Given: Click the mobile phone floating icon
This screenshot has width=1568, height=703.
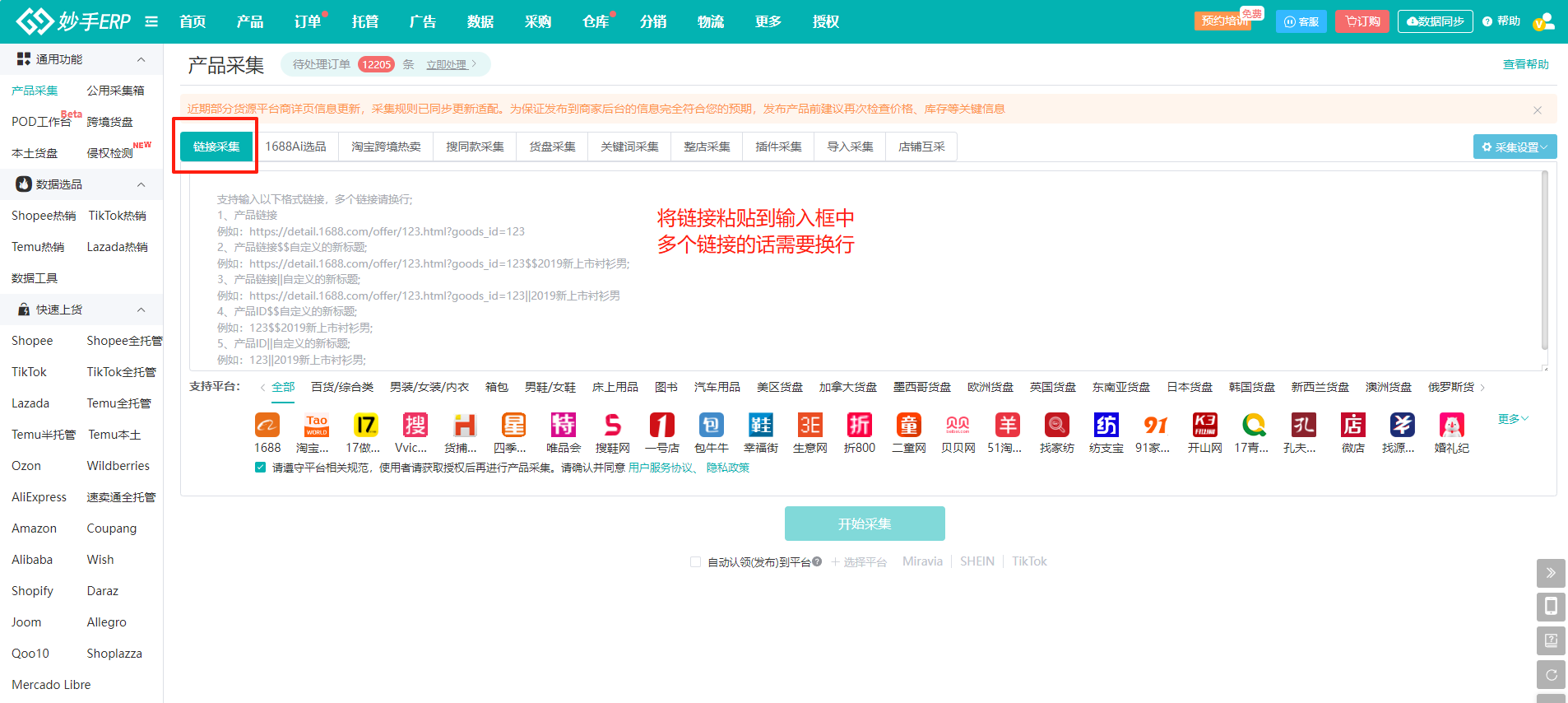Looking at the screenshot, I should click(x=1551, y=607).
